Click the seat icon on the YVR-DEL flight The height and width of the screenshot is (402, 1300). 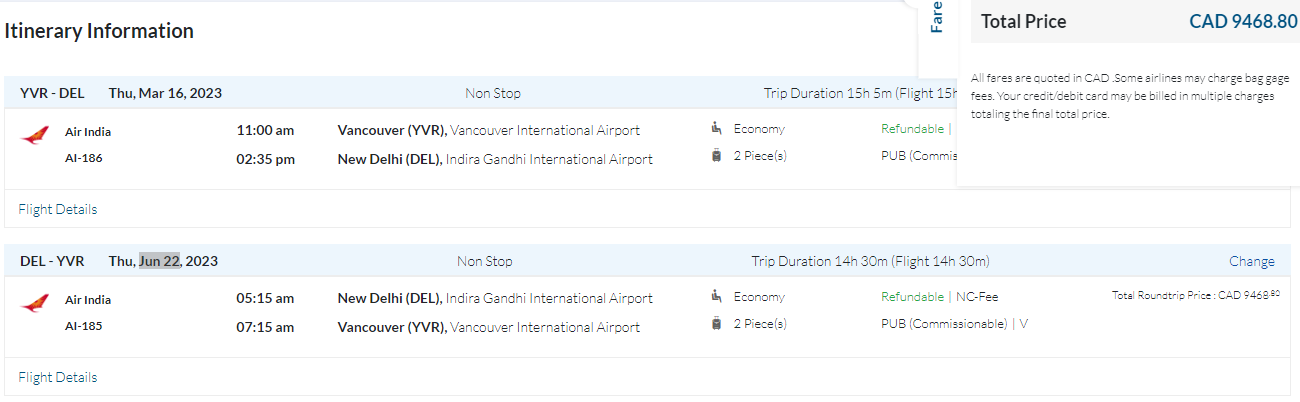716,128
